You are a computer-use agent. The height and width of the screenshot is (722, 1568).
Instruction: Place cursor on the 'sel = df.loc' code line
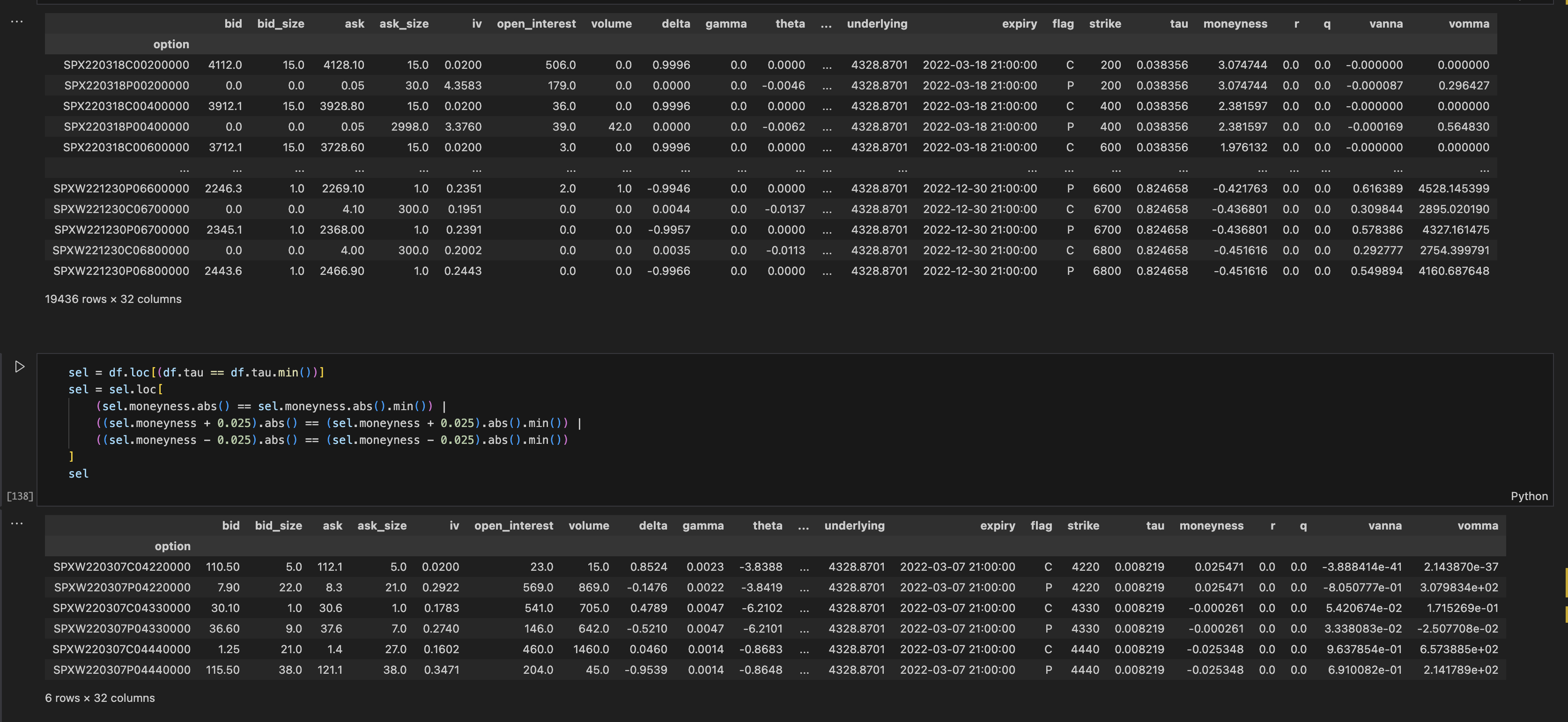click(x=196, y=373)
